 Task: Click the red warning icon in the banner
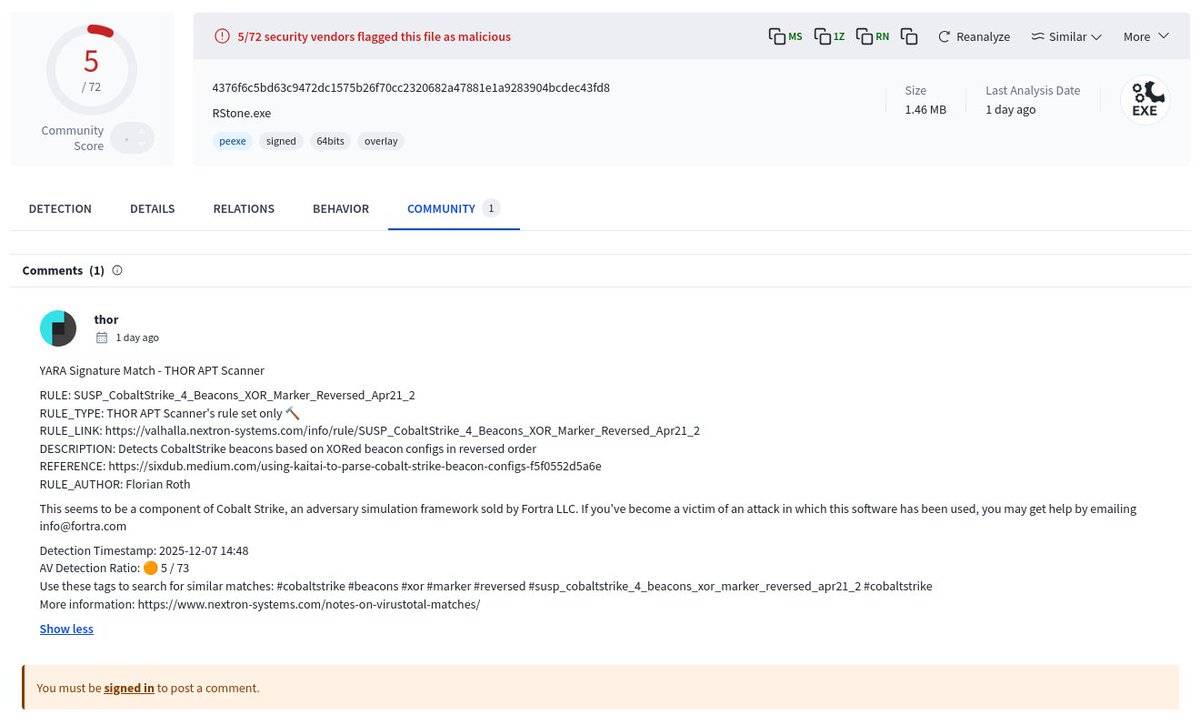click(221, 36)
